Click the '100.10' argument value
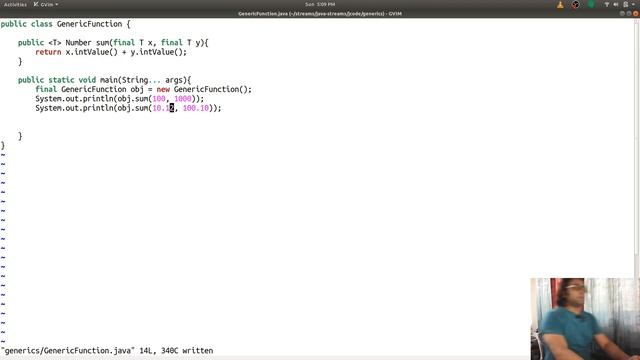Image resolution: width=640 pixels, height=360 pixels. 196,108
